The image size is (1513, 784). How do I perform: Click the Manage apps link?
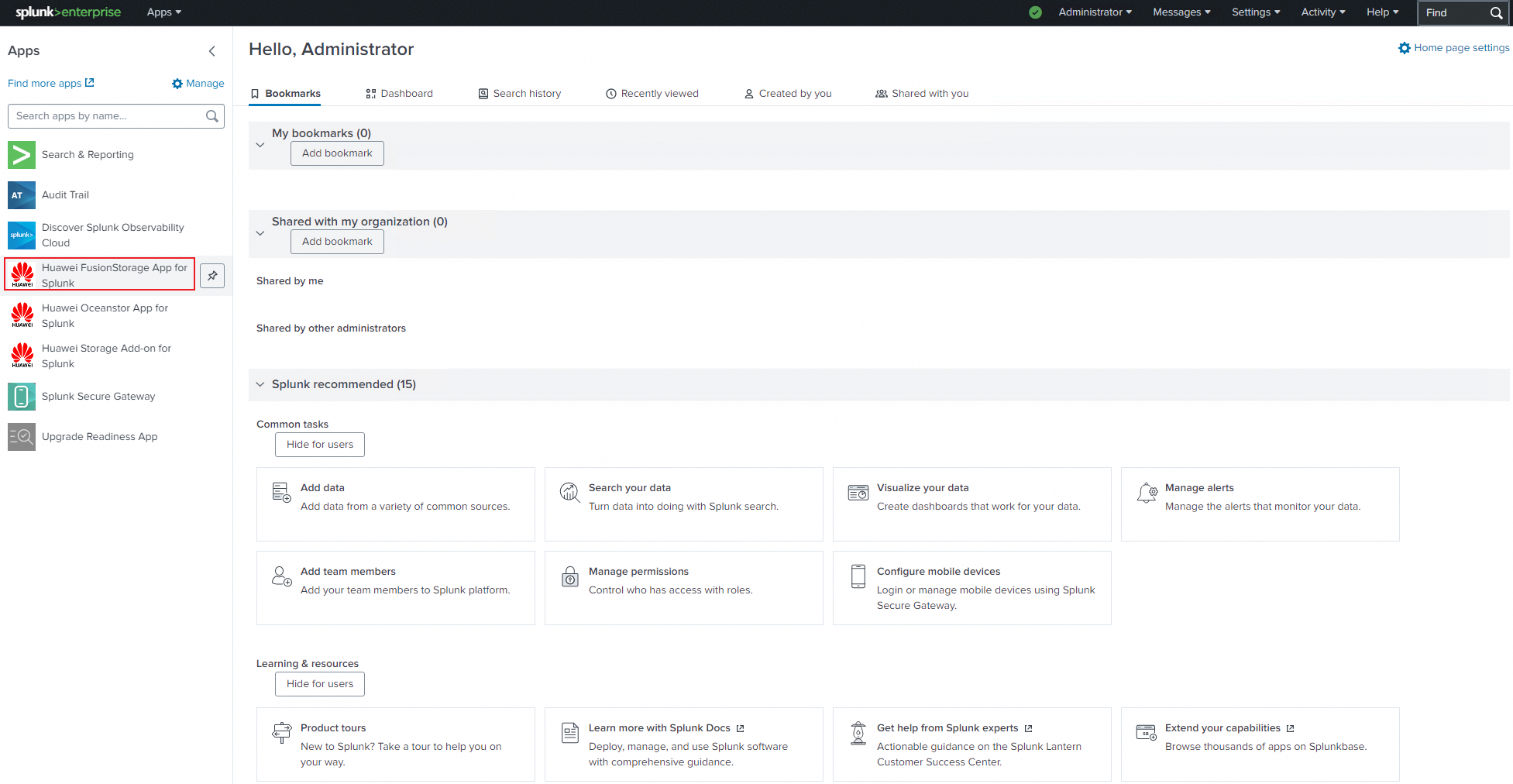198,84
